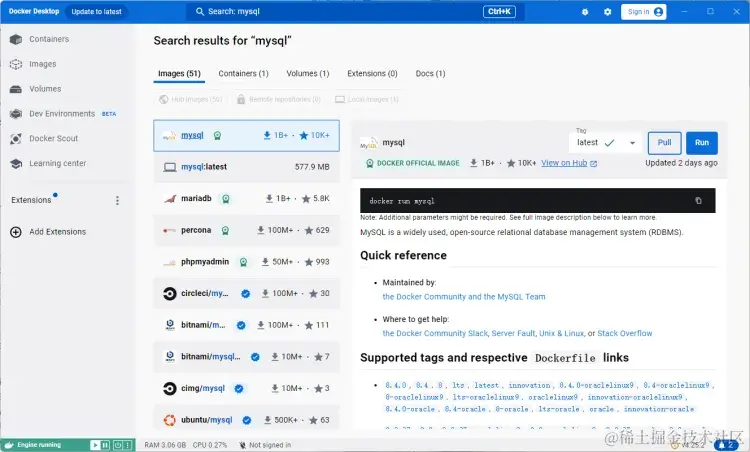Toggle the Hub images (50) filter
Viewport: 750px width, 452px height.
[x=191, y=99]
